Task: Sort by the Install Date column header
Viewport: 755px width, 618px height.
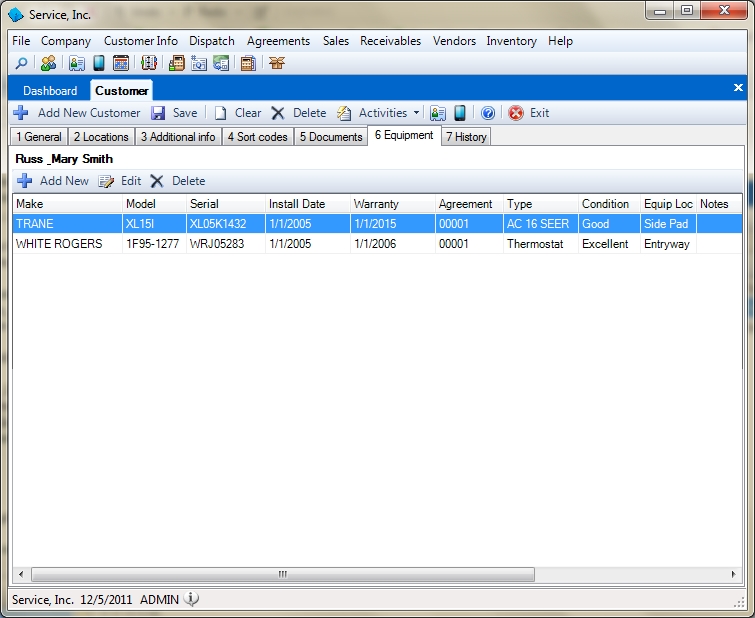Action: tap(308, 204)
